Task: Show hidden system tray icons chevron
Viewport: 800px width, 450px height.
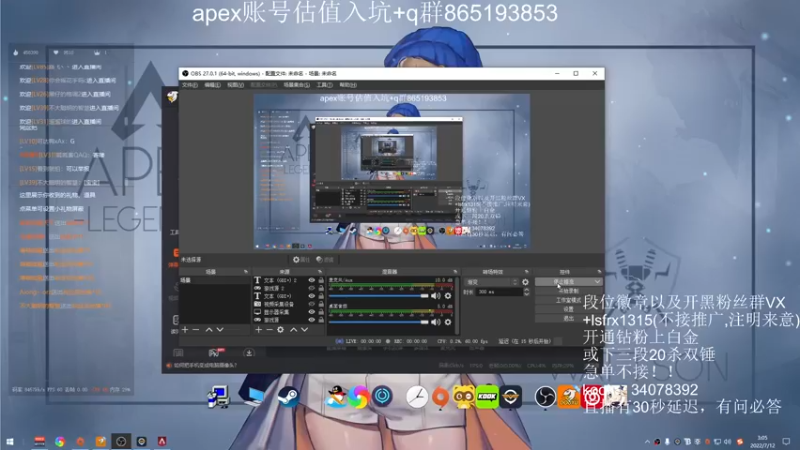Action: pyautogui.click(x=647, y=442)
